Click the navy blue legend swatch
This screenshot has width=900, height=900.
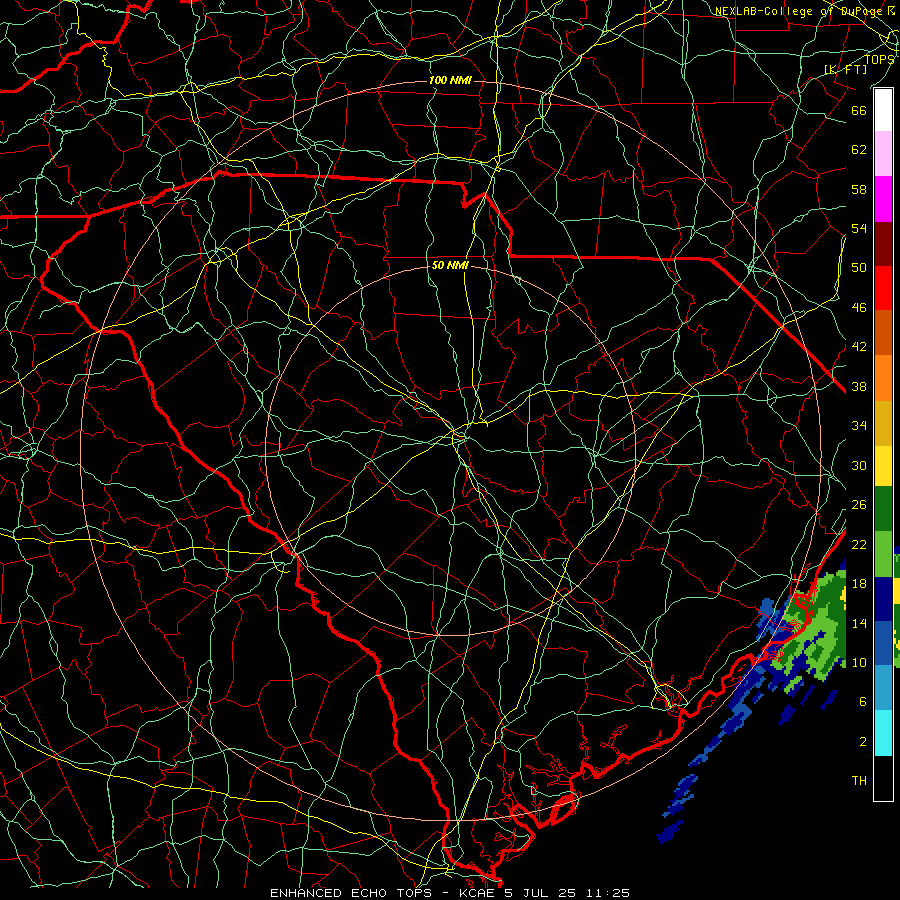pyautogui.click(x=883, y=599)
